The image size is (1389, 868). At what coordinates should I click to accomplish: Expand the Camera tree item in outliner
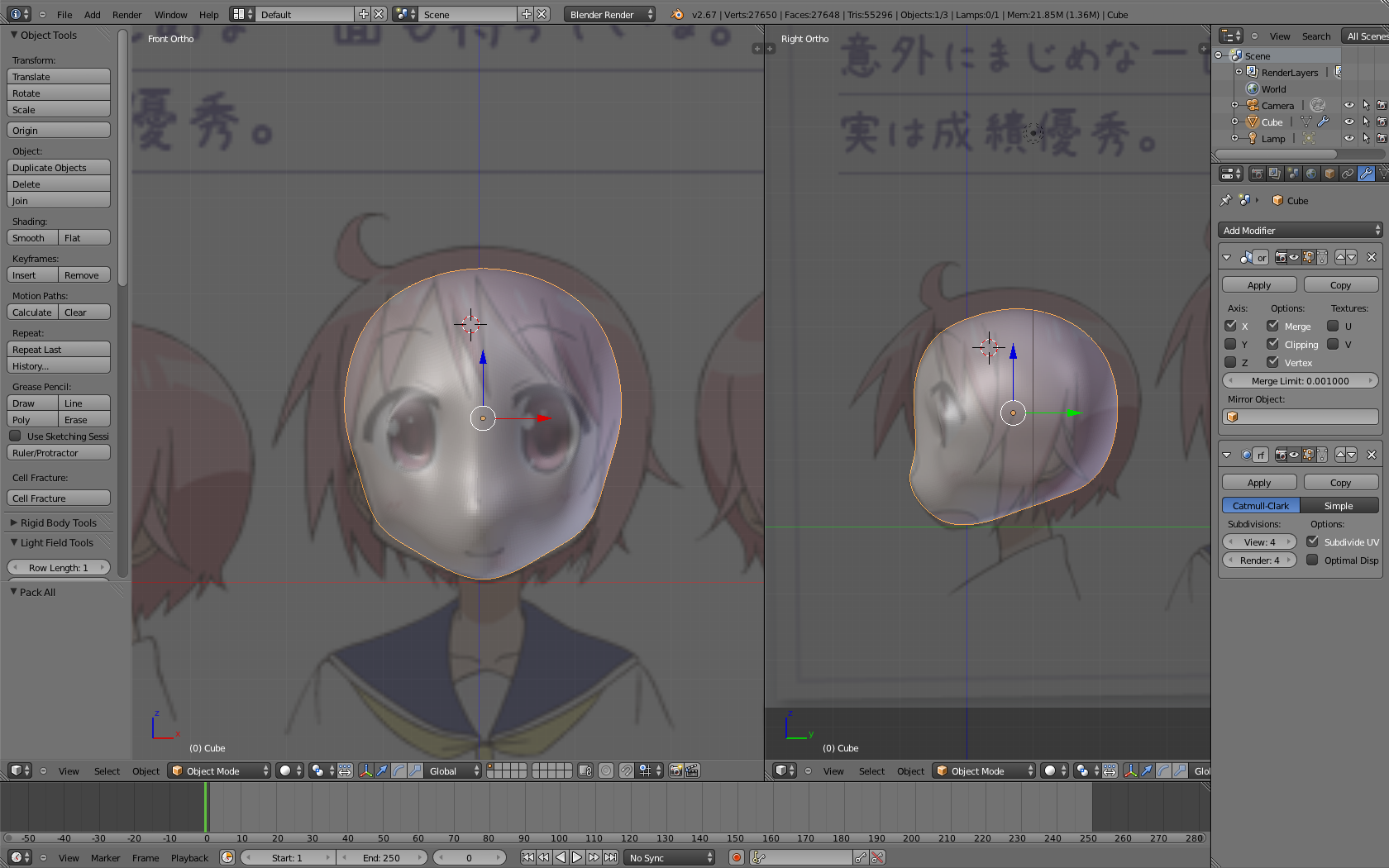pos(1235,105)
